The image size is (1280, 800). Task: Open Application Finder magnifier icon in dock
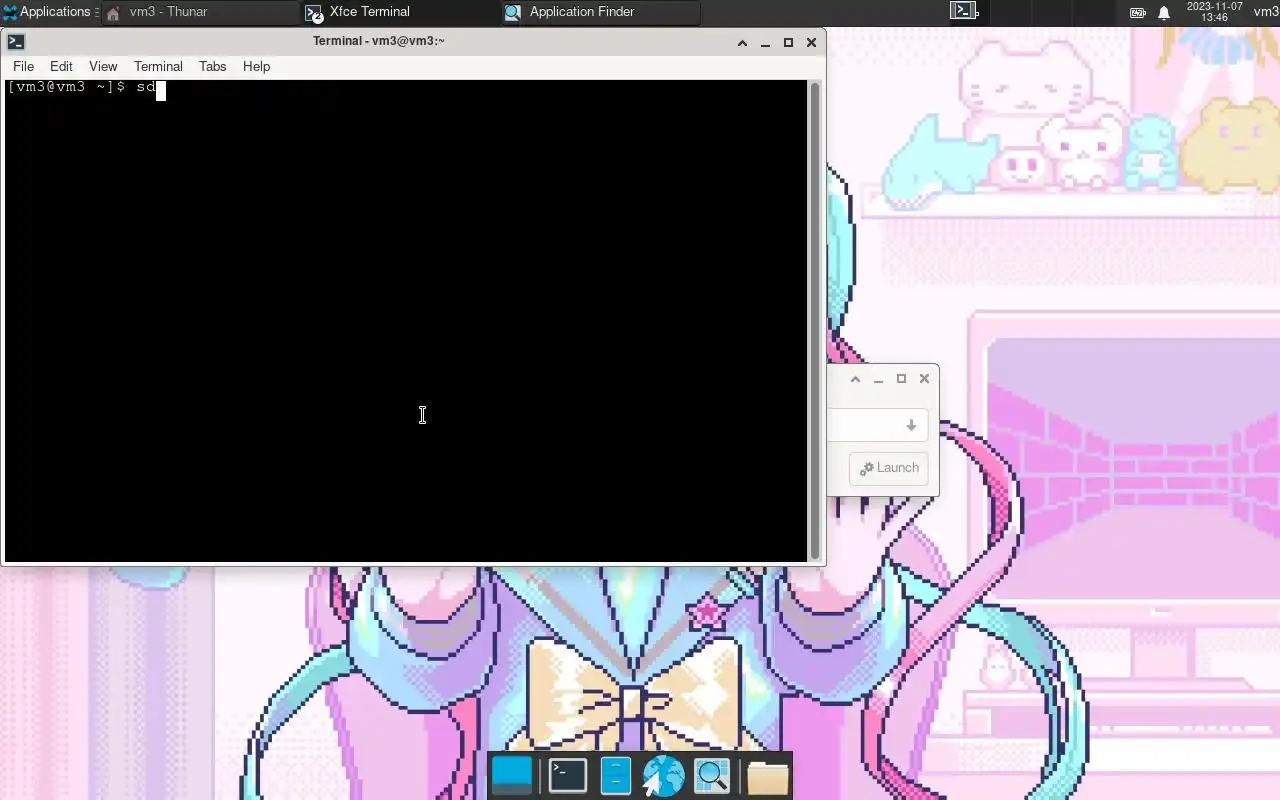712,776
